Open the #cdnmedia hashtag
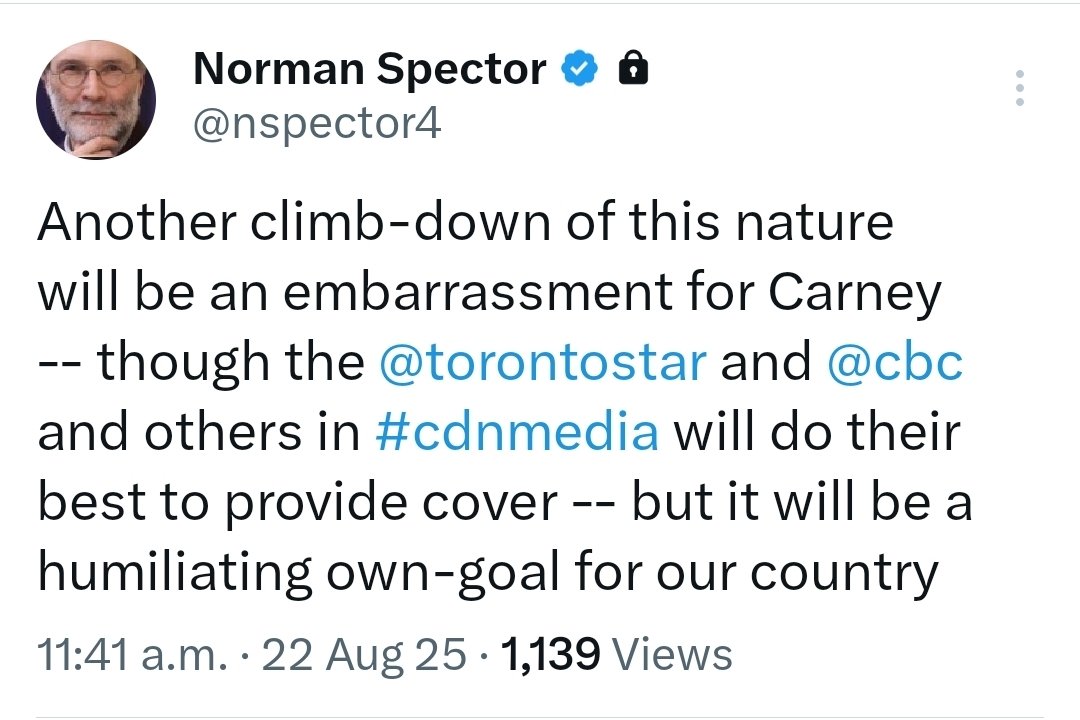The width and height of the screenshot is (1080, 720). point(519,433)
